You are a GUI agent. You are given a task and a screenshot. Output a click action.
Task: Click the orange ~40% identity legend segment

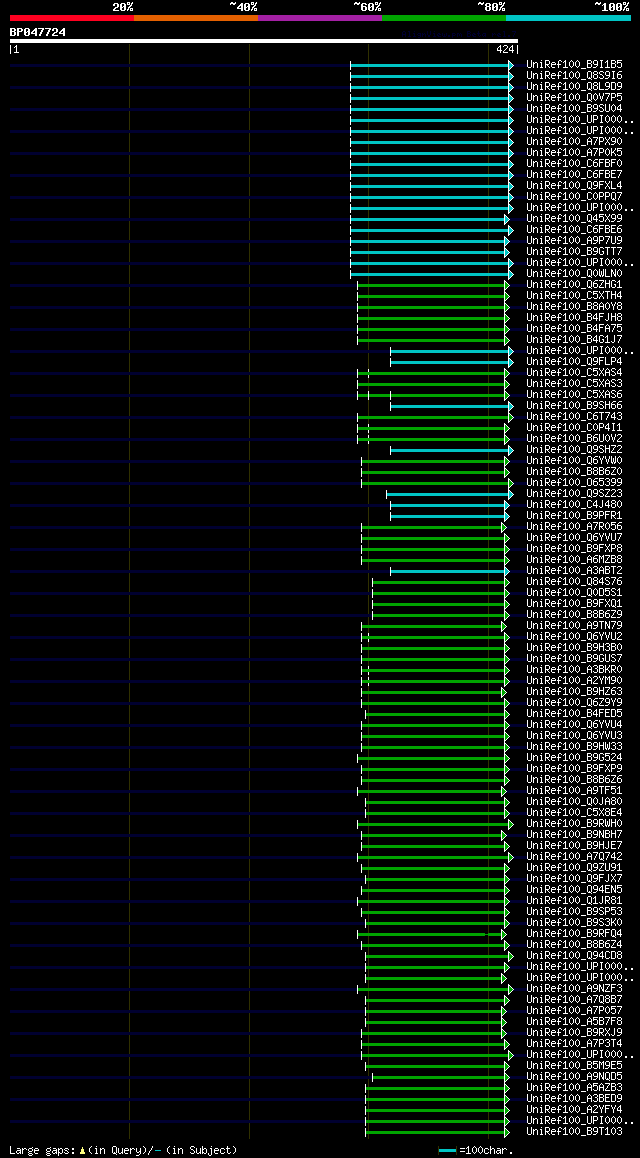coord(196,17)
